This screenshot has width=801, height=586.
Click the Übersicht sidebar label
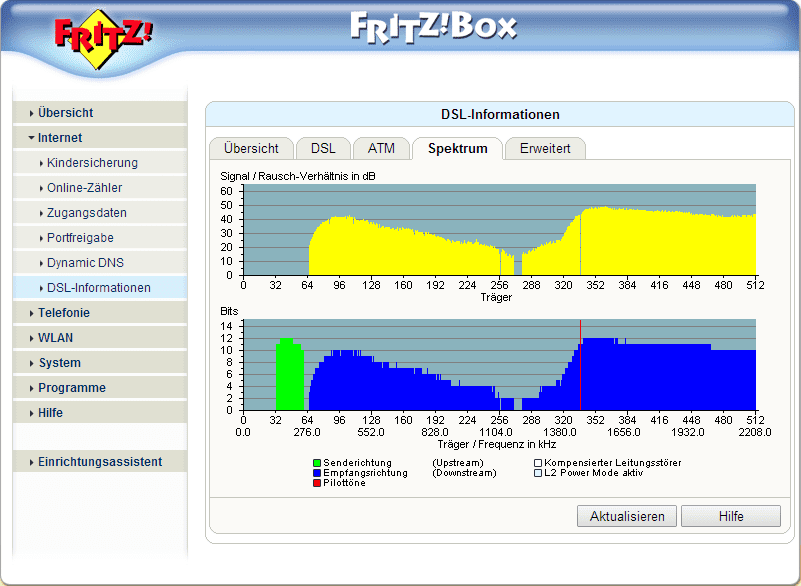click(x=65, y=113)
